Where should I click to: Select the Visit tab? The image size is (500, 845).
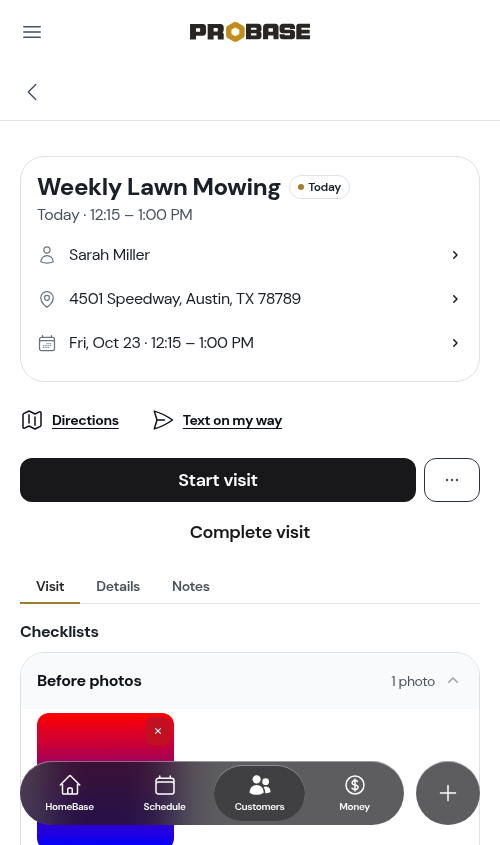(x=50, y=586)
